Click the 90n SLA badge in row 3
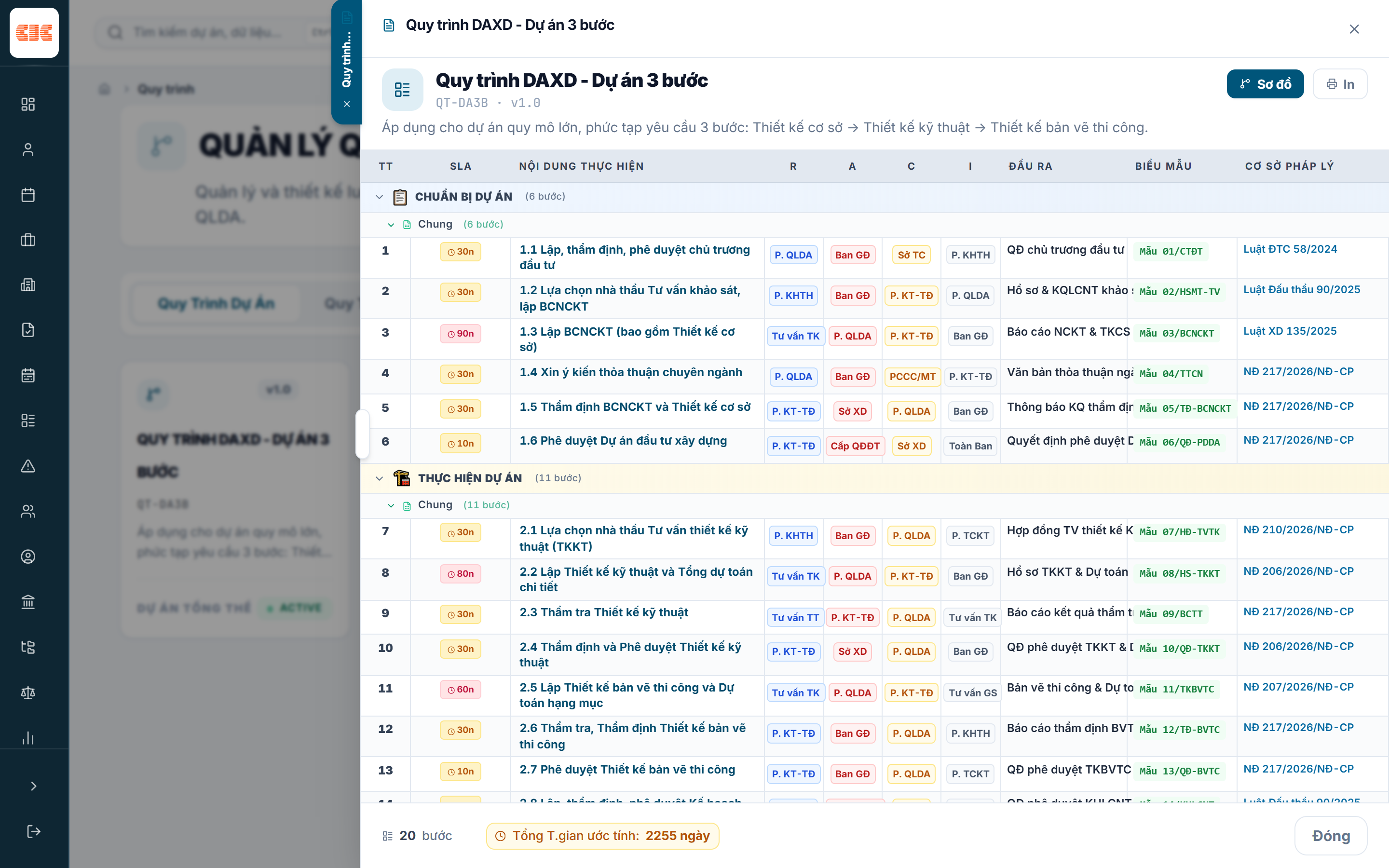 click(x=460, y=334)
